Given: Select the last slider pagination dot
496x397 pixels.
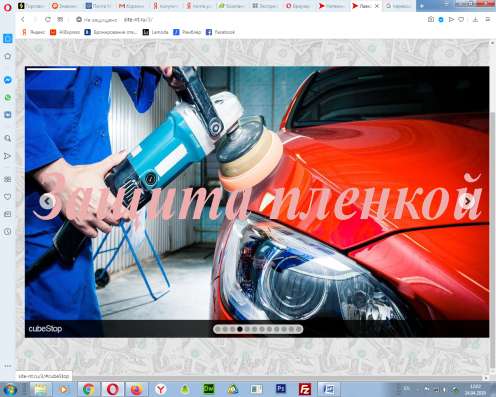Looking at the screenshot, I should [x=299, y=329].
